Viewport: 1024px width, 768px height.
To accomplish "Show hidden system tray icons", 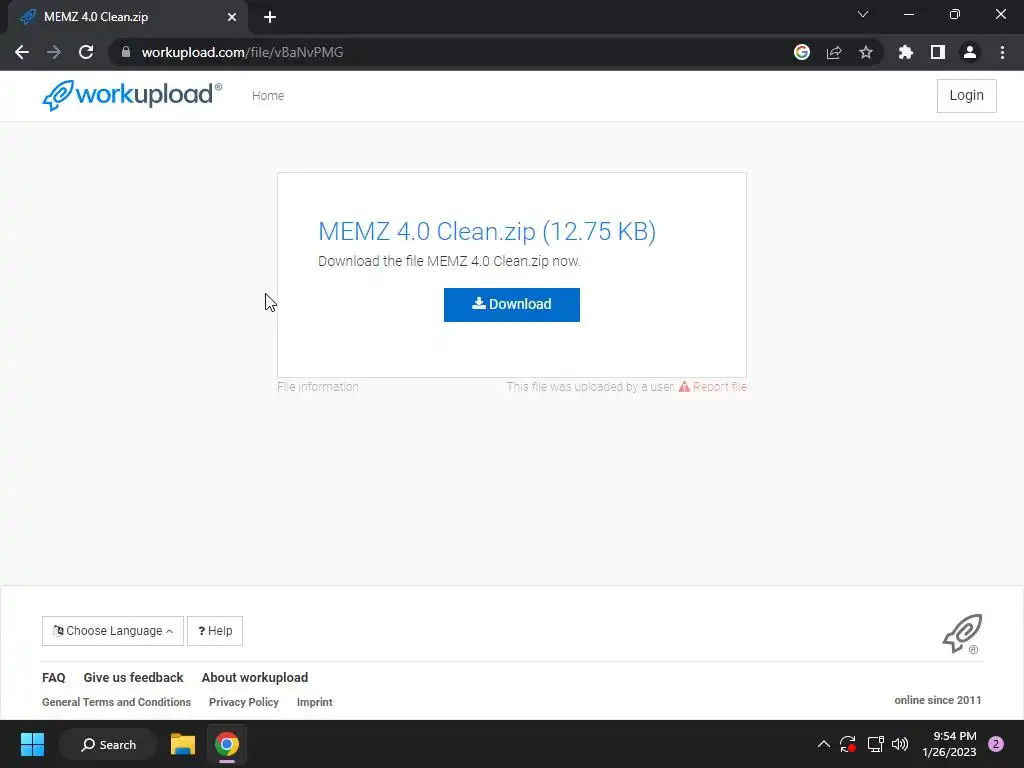I will (824, 744).
